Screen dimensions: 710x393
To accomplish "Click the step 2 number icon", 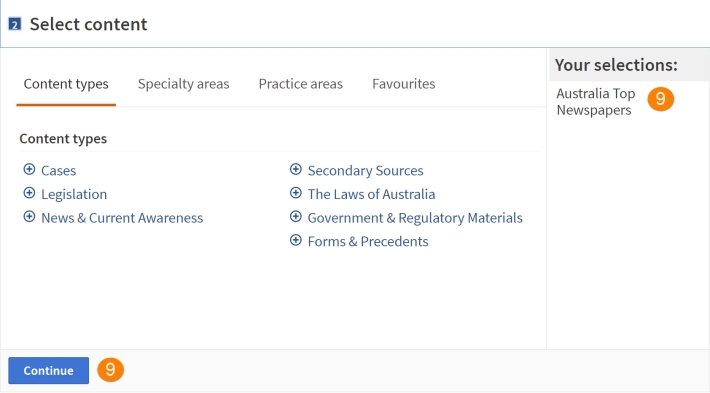I will (15, 24).
